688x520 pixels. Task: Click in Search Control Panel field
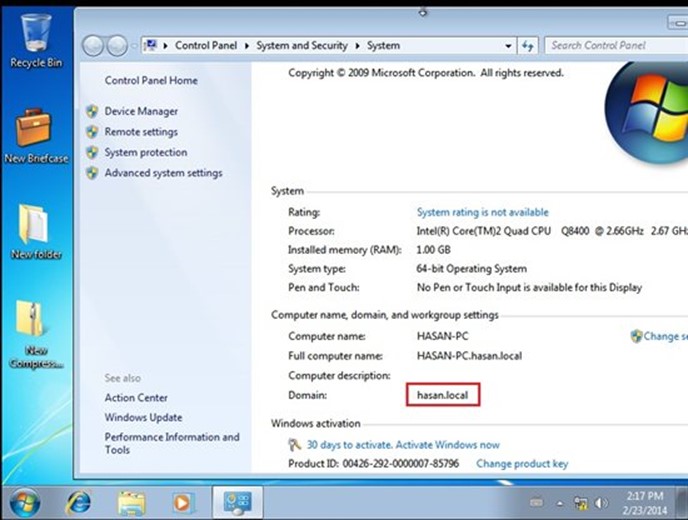click(x=616, y=46)
